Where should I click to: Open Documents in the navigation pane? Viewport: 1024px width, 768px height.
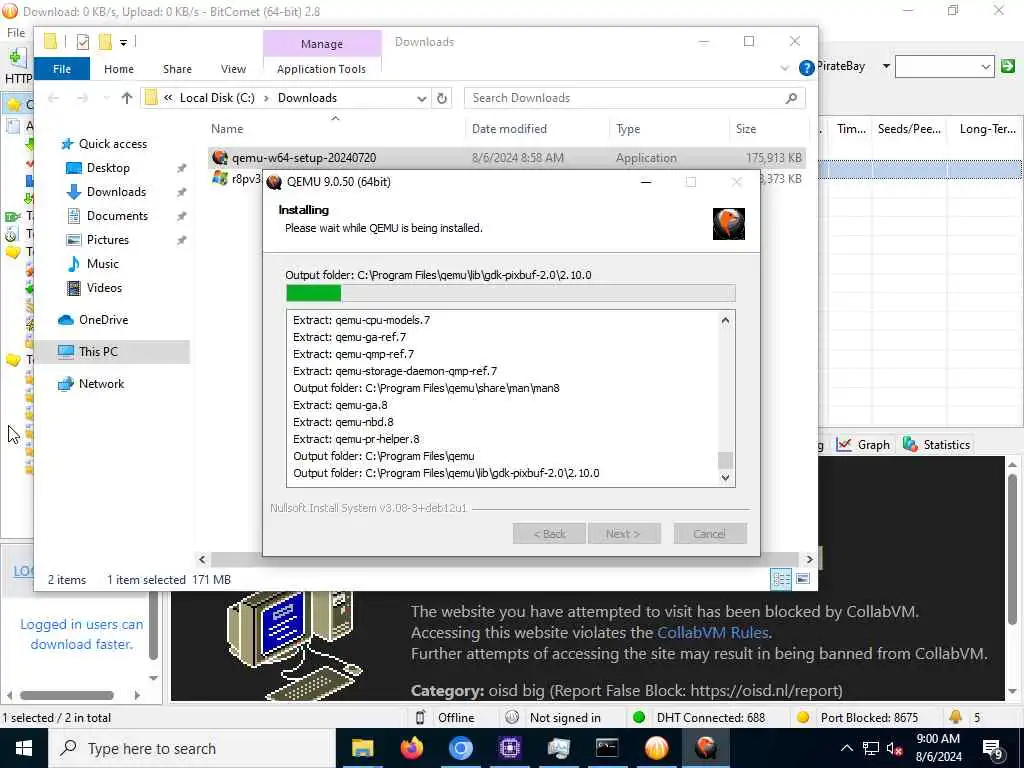click(117, 216)
